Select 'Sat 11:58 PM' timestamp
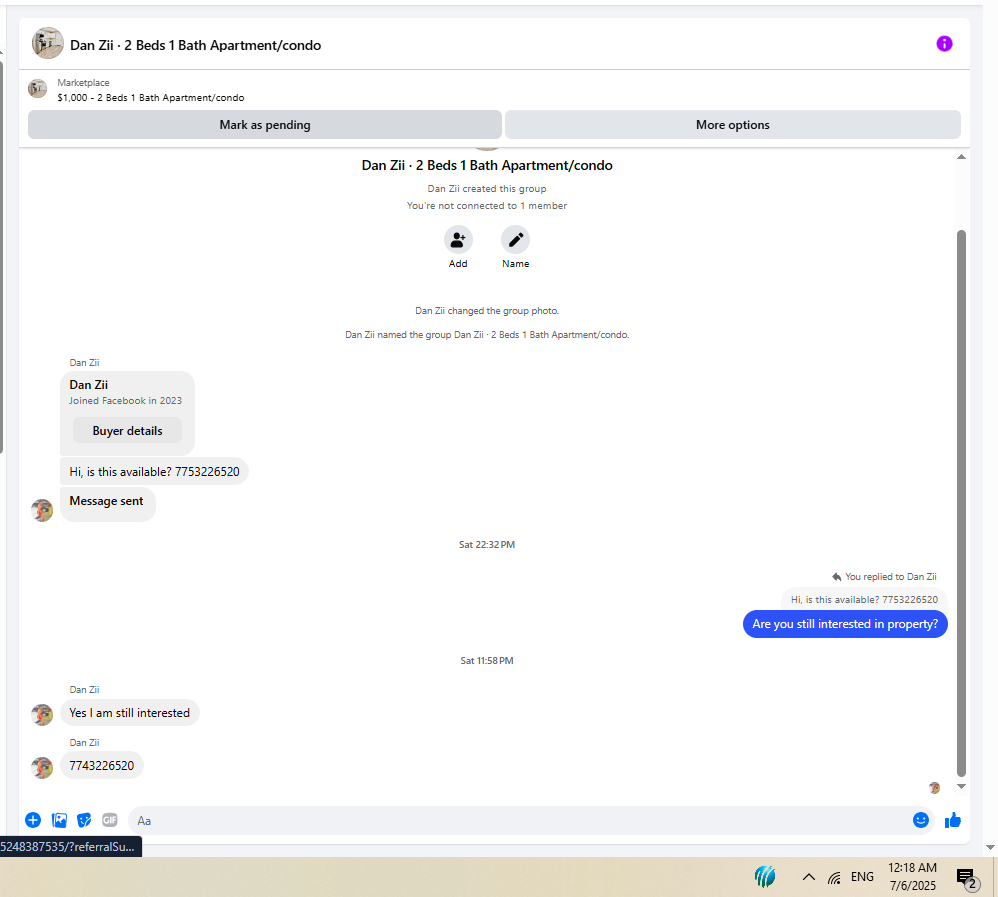Image resolution: width=998 pixels, height=897 pixels. [x=487, y=661]
